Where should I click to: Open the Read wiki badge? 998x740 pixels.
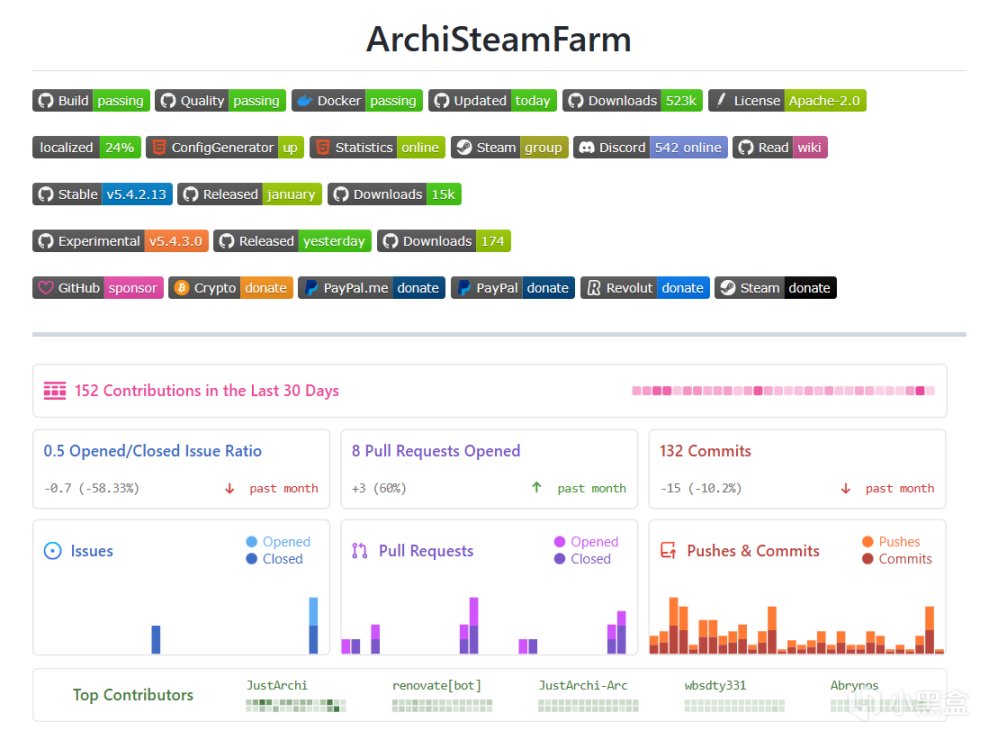tap(780, 148)
